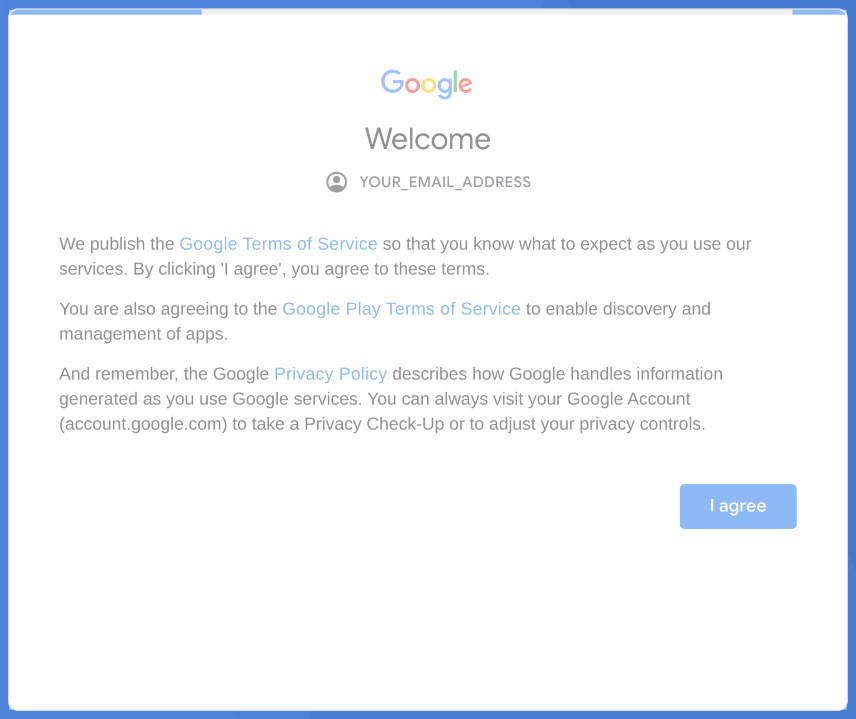Select the YOUR_EMAIL_ADDRESS account label

445,182
